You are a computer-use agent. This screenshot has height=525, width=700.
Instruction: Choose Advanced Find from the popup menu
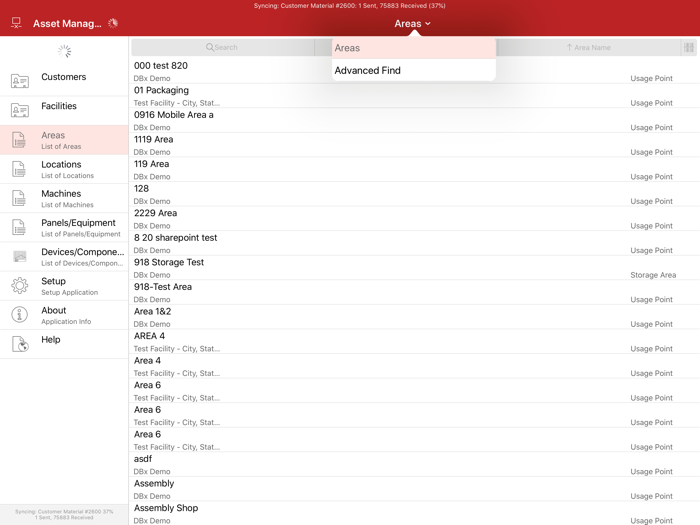(414, 71)
